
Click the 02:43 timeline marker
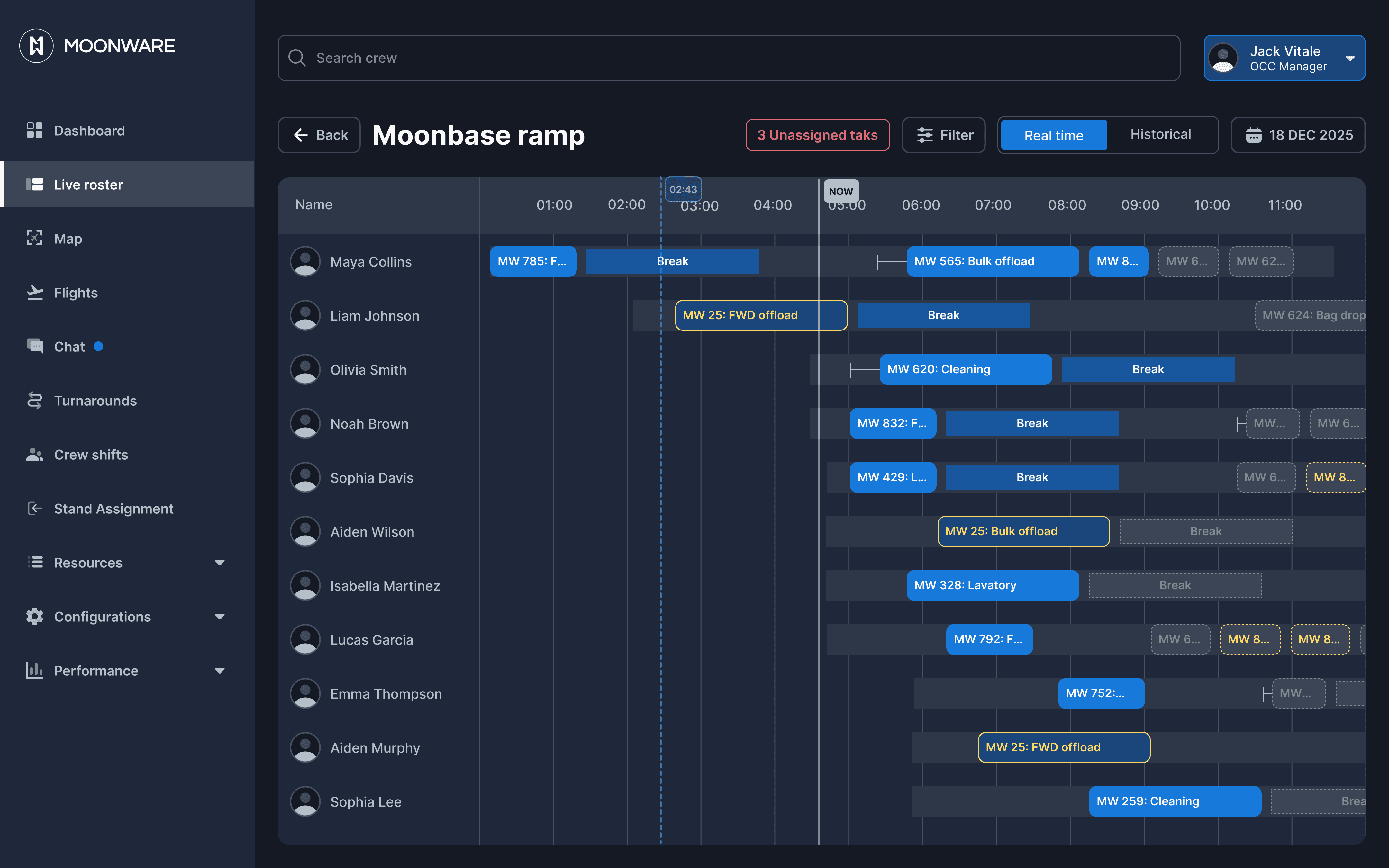tap(683, 189)
